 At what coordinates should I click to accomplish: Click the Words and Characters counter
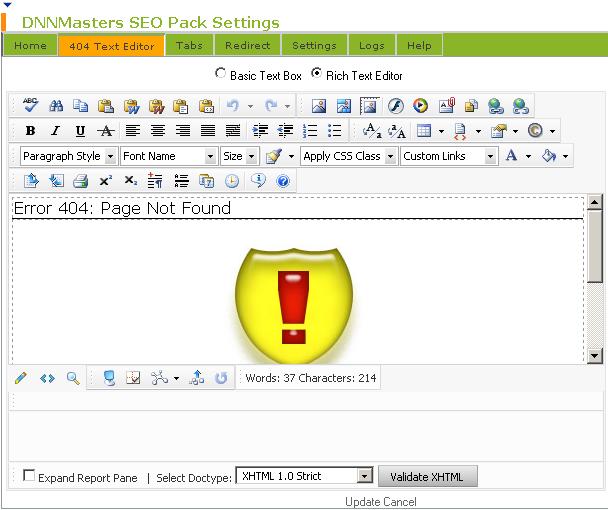[311, 378]
